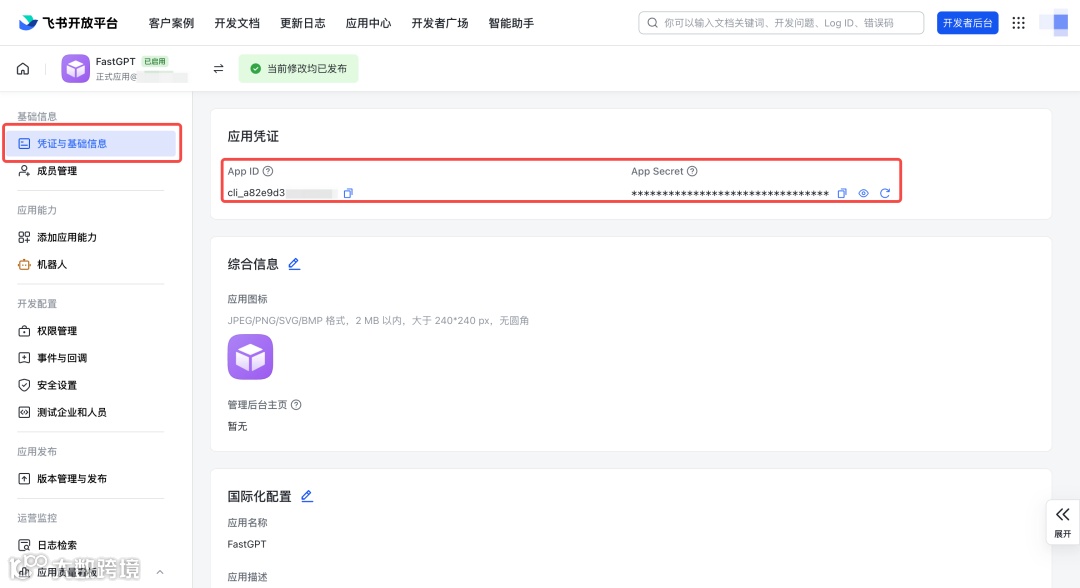This screenshot has height=588, width=1080.
Task: Click the 管理后台主页 help question icon
Action: 296,405
